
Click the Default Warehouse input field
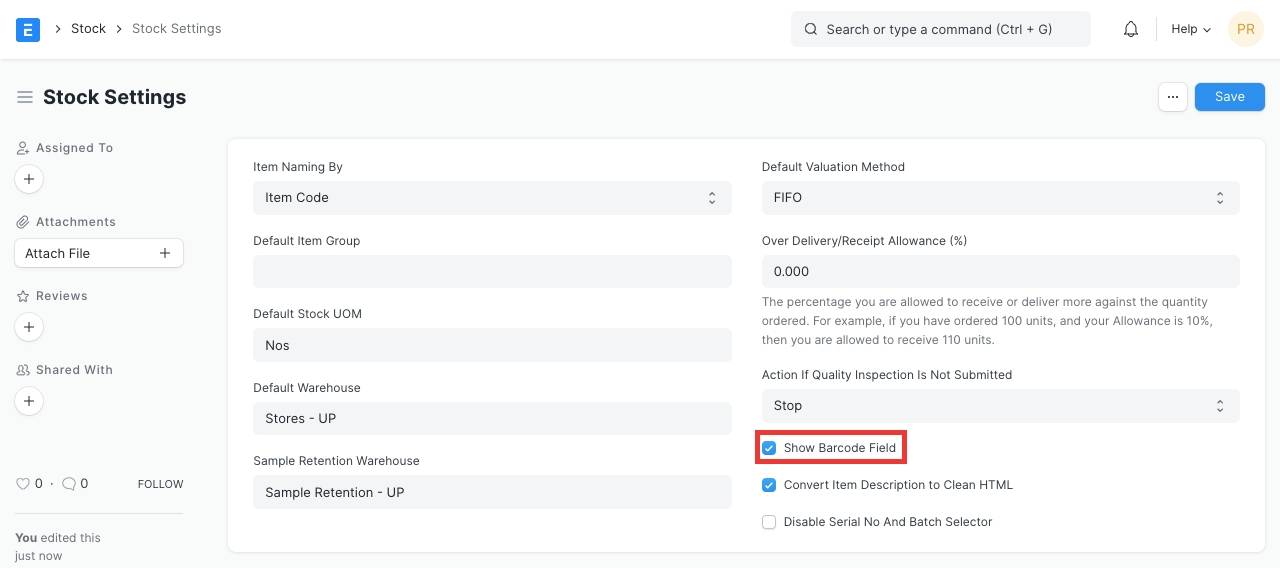pyautogui.click(x=492, y=419)
